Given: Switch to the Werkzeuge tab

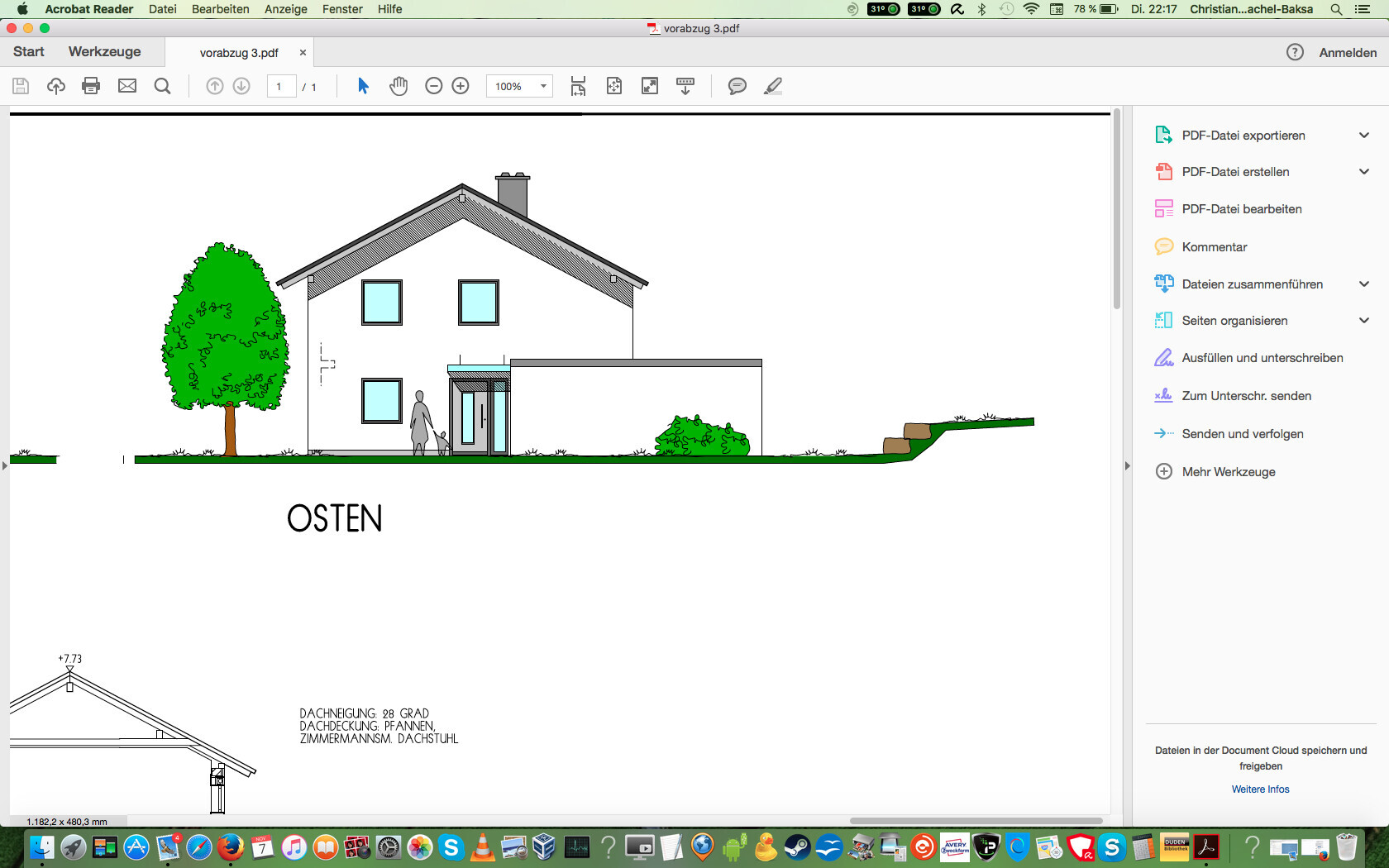Looking at the screenshot, I should [x=104, y=51].
